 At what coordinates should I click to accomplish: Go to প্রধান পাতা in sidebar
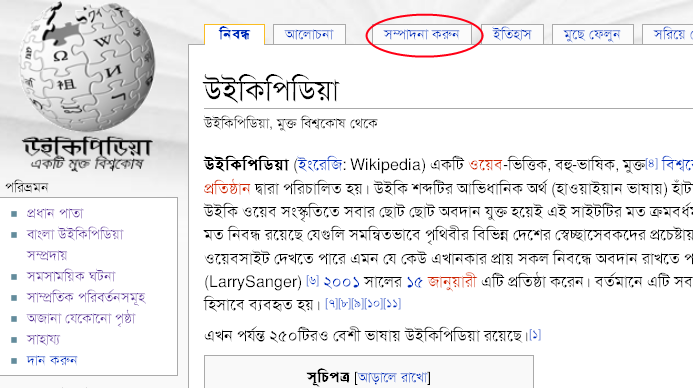point(55,213)
